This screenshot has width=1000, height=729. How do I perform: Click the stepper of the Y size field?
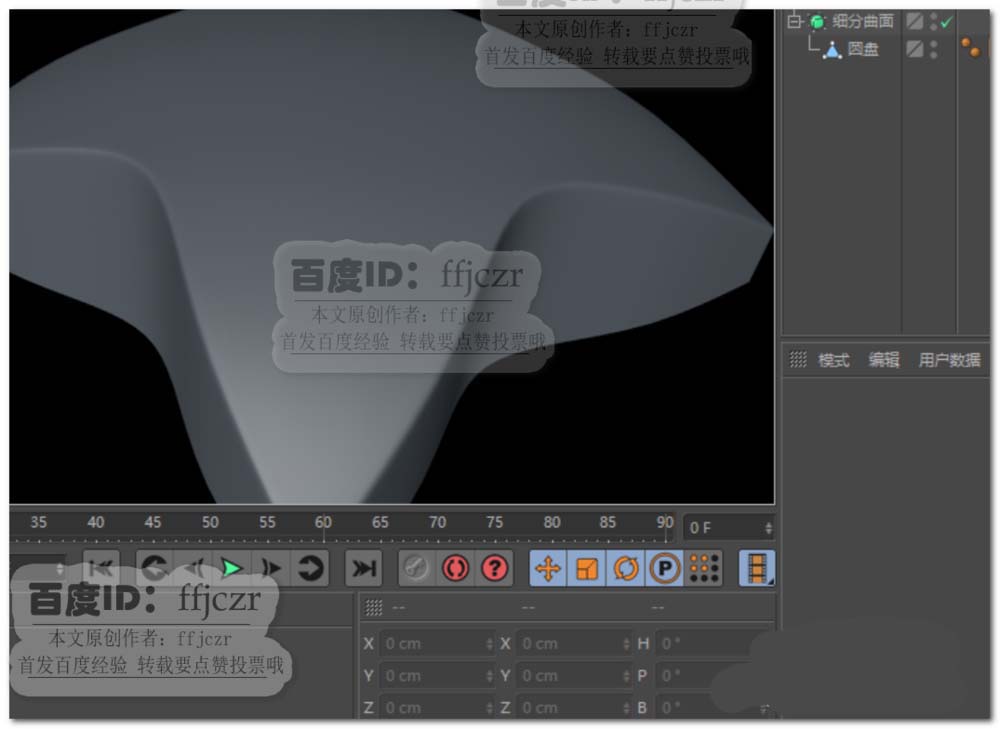627,675
